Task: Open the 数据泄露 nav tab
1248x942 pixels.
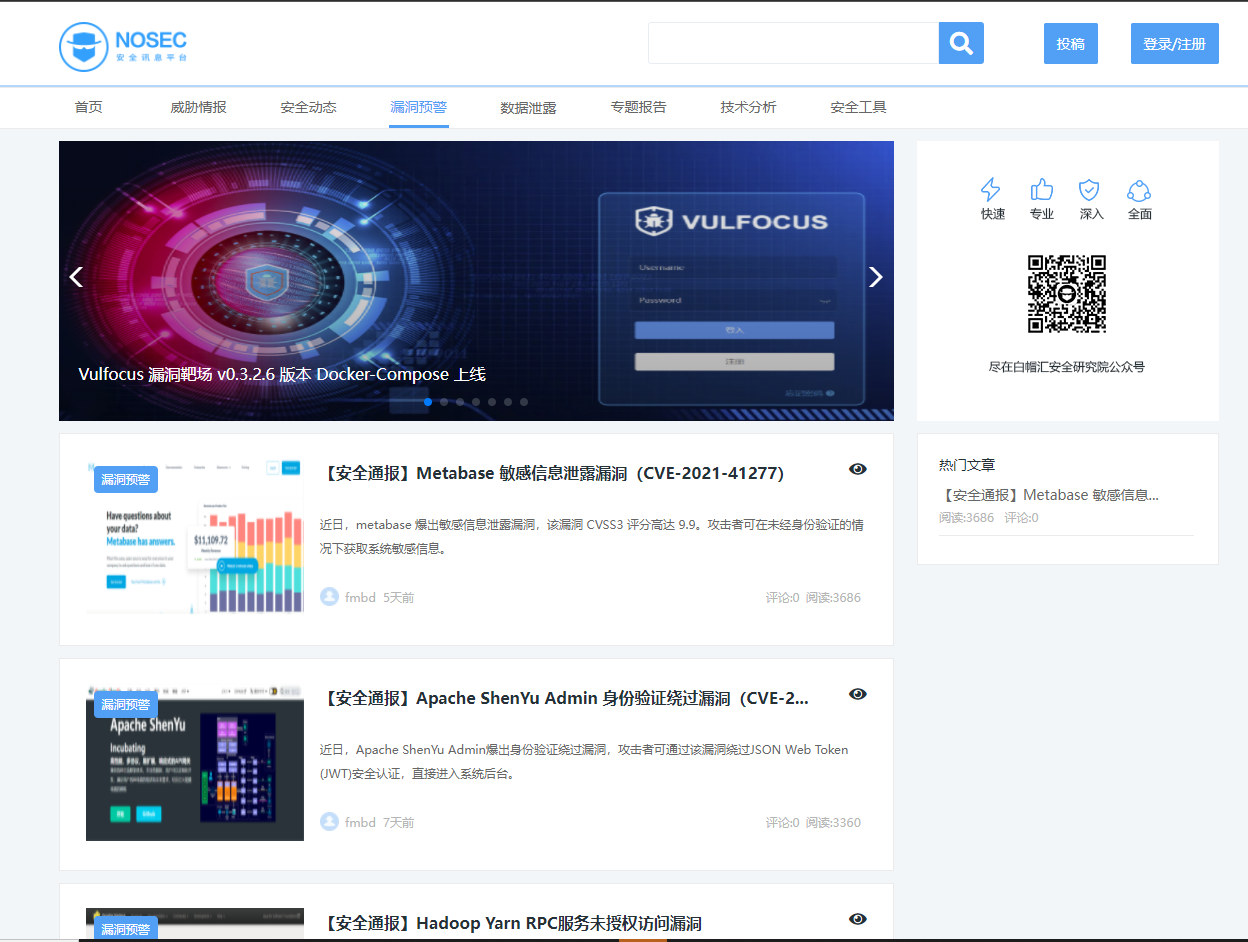Action: [x=528, y=107]
